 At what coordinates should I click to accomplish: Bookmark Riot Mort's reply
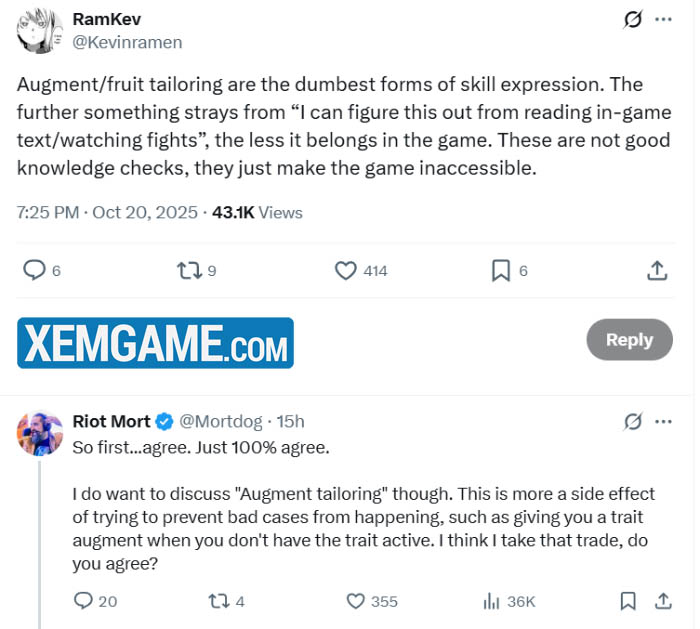(628, 601)
